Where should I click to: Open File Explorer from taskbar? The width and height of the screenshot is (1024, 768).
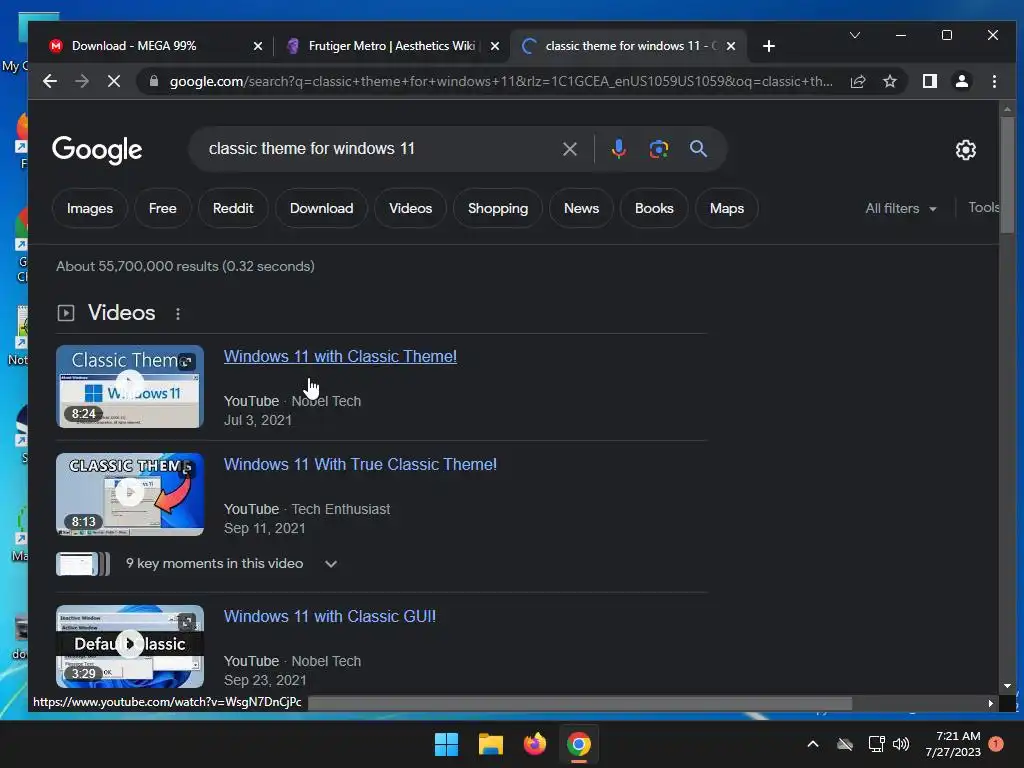(x=490, y=744)
